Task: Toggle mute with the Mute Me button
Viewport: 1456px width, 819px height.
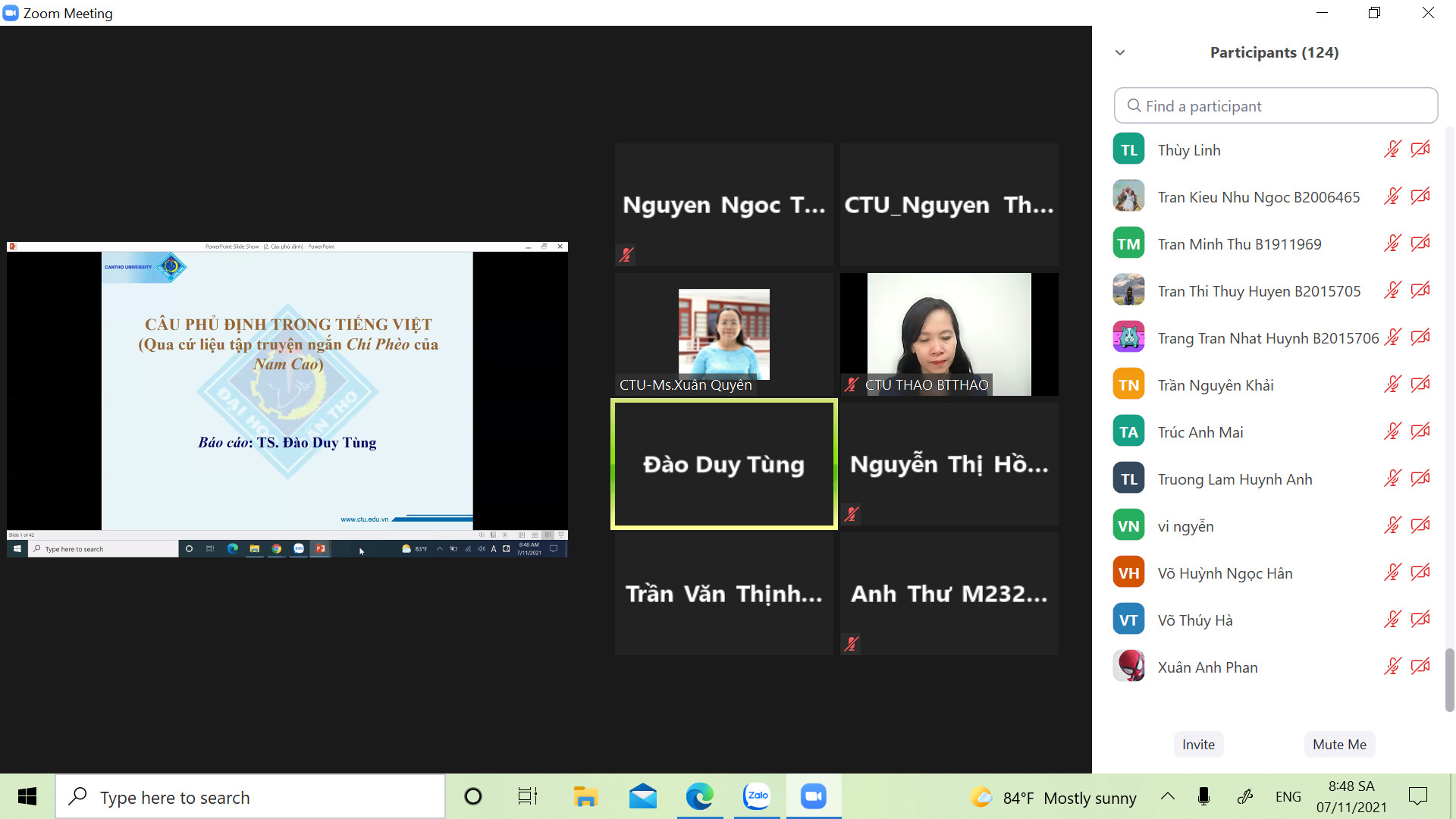Action: click(1338, 744)
